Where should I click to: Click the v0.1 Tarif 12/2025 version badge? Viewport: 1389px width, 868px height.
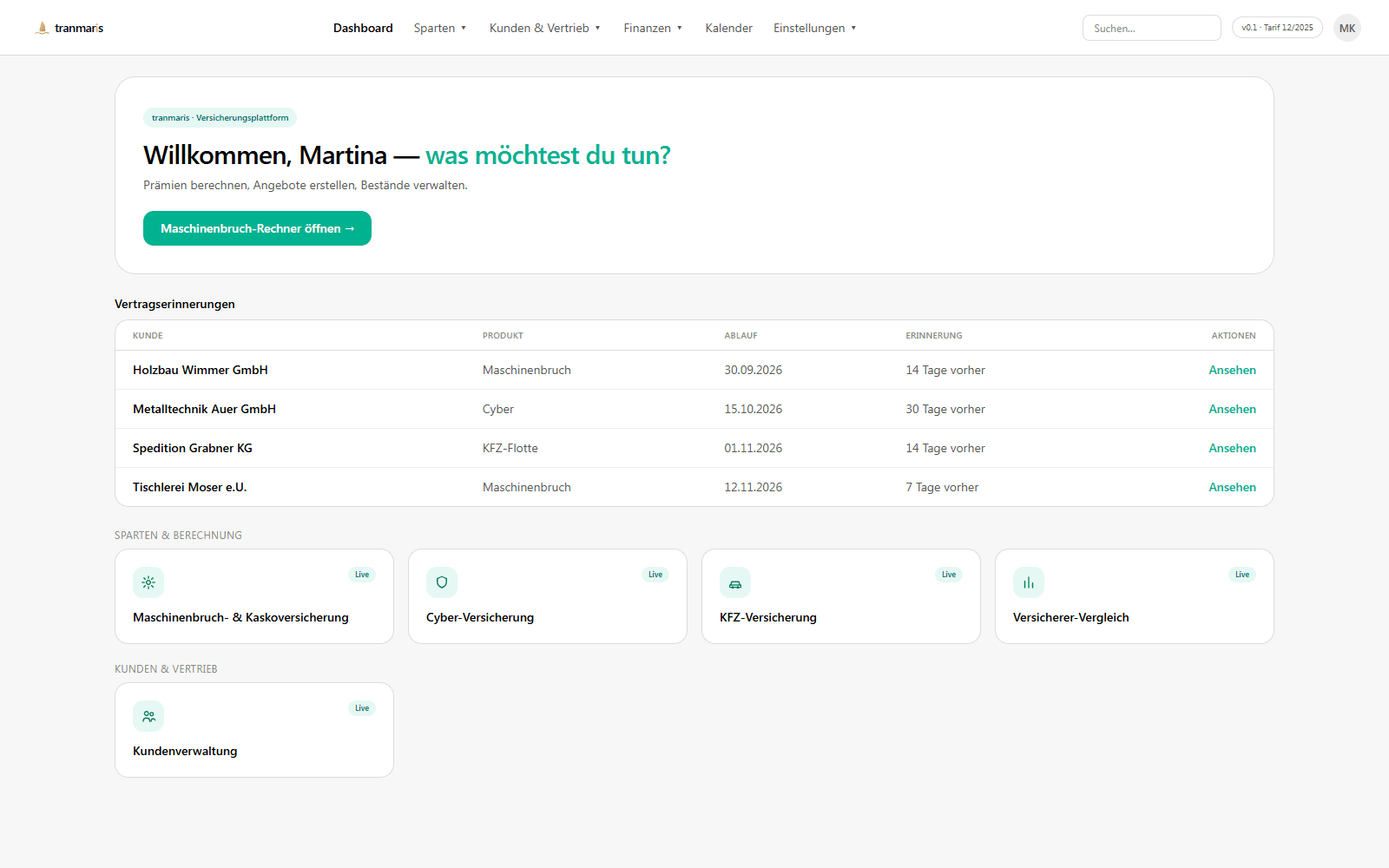1277,28
